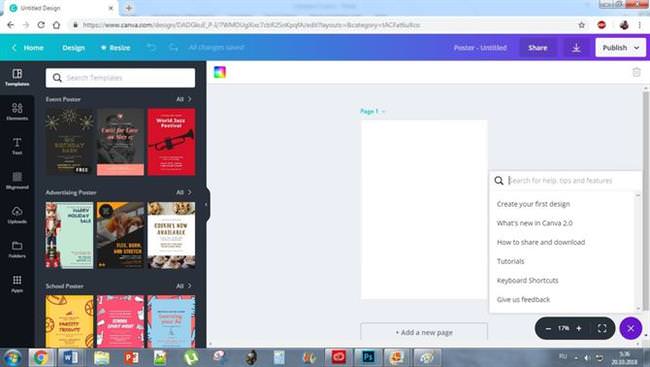
Task: Toggle fullscreen presentation mode icon
Action: tap(602, 328)
